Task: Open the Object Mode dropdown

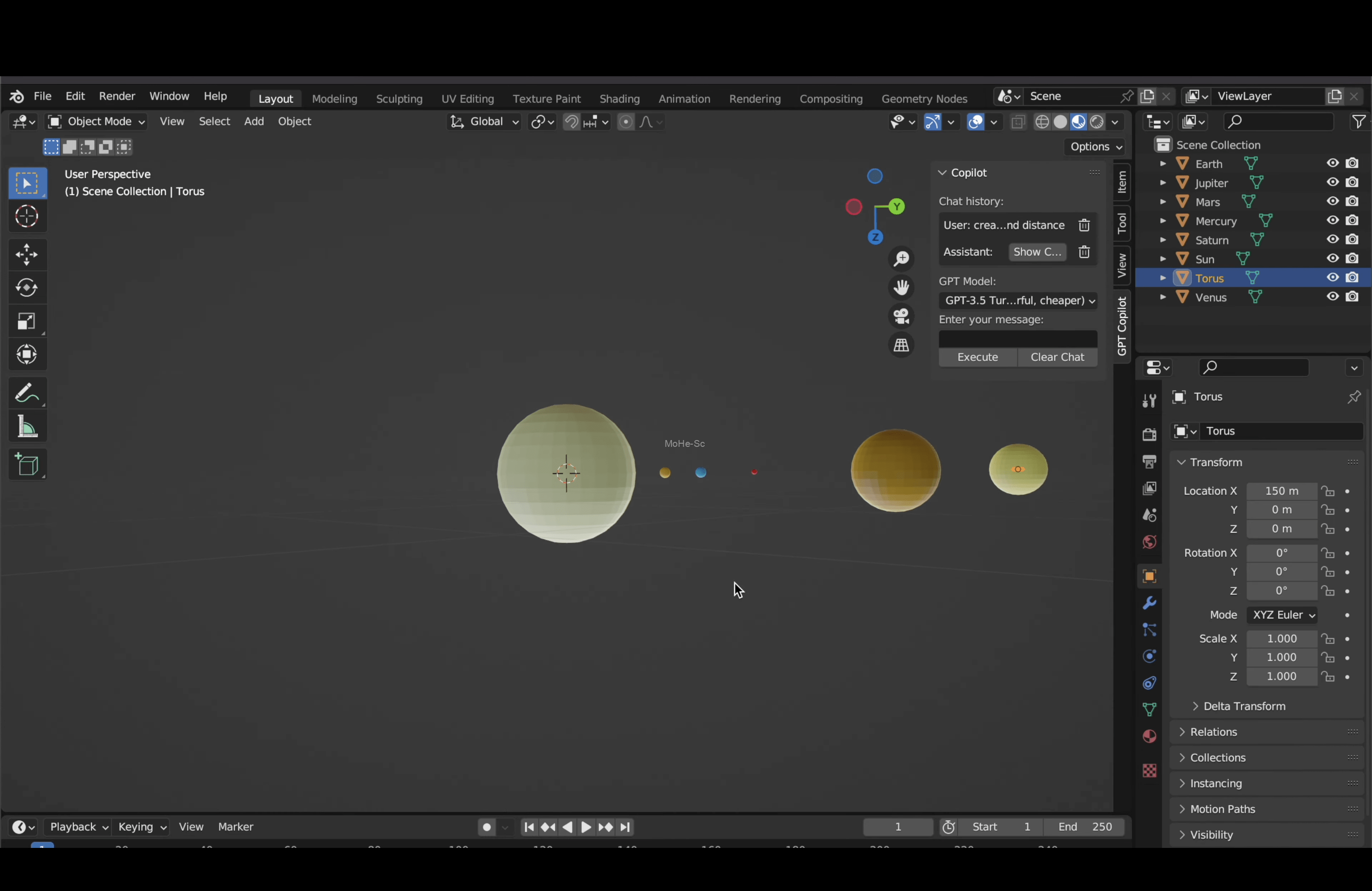Action: [96, 122]
